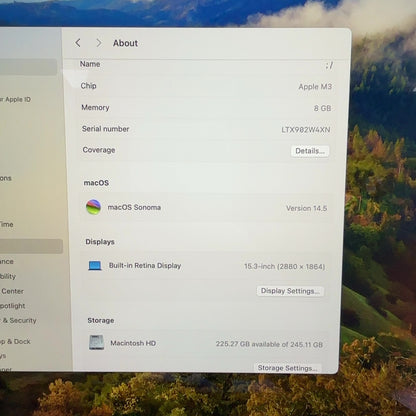This screenshot has height=416, width=416.
Task: Select the Name field value
Action: pos(329,65)
